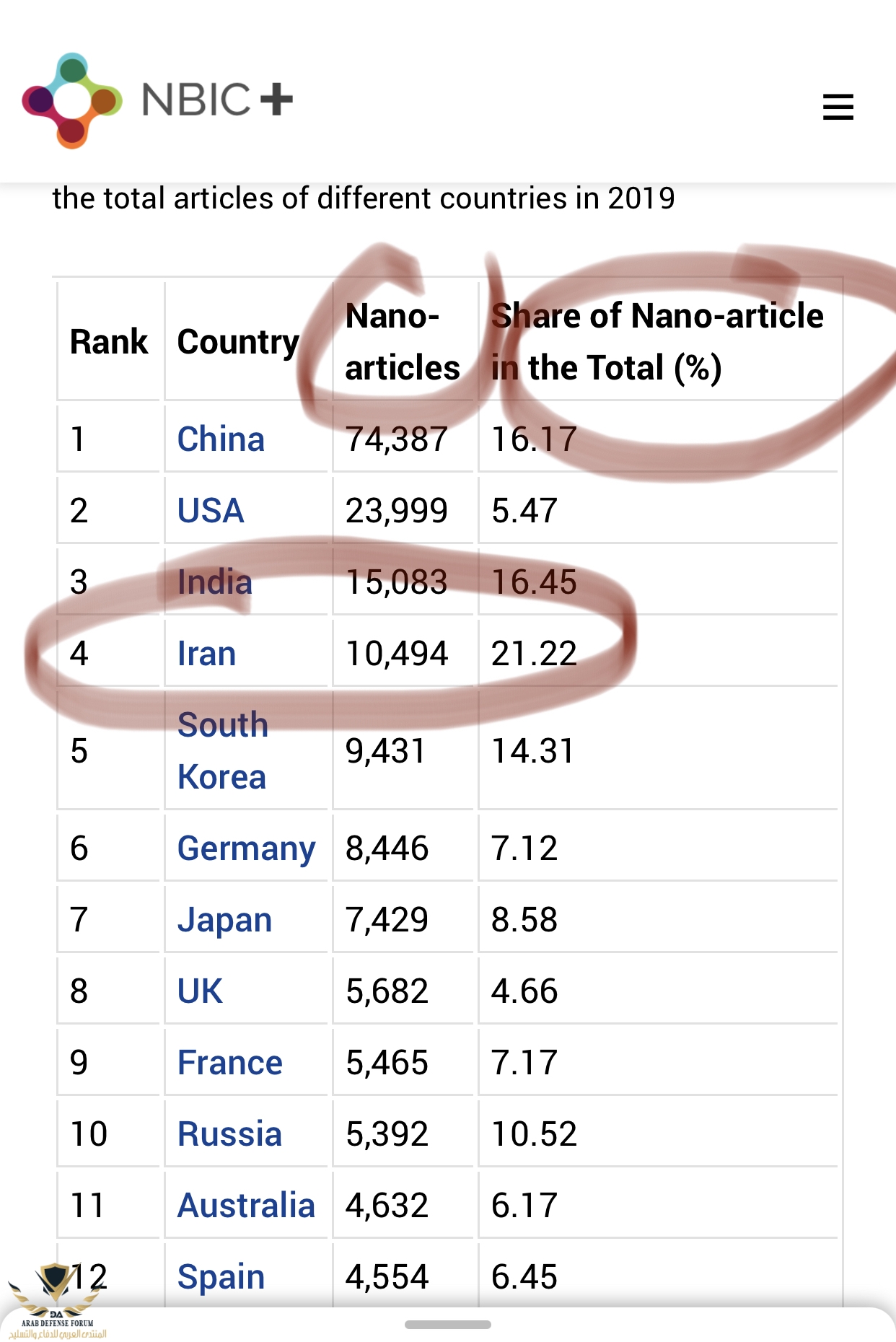Open the China country link
Screen dimensions: 896x1342
[221, 439]
